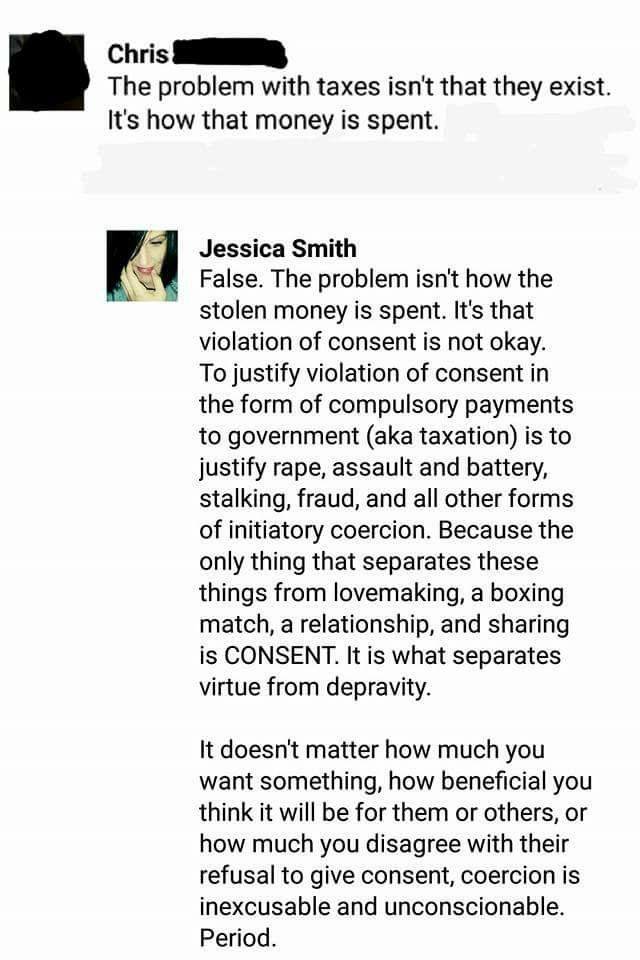Visit Jessica Smith's profile name link
This screenshot has width=640, height=960.
(x=277, y=249)
